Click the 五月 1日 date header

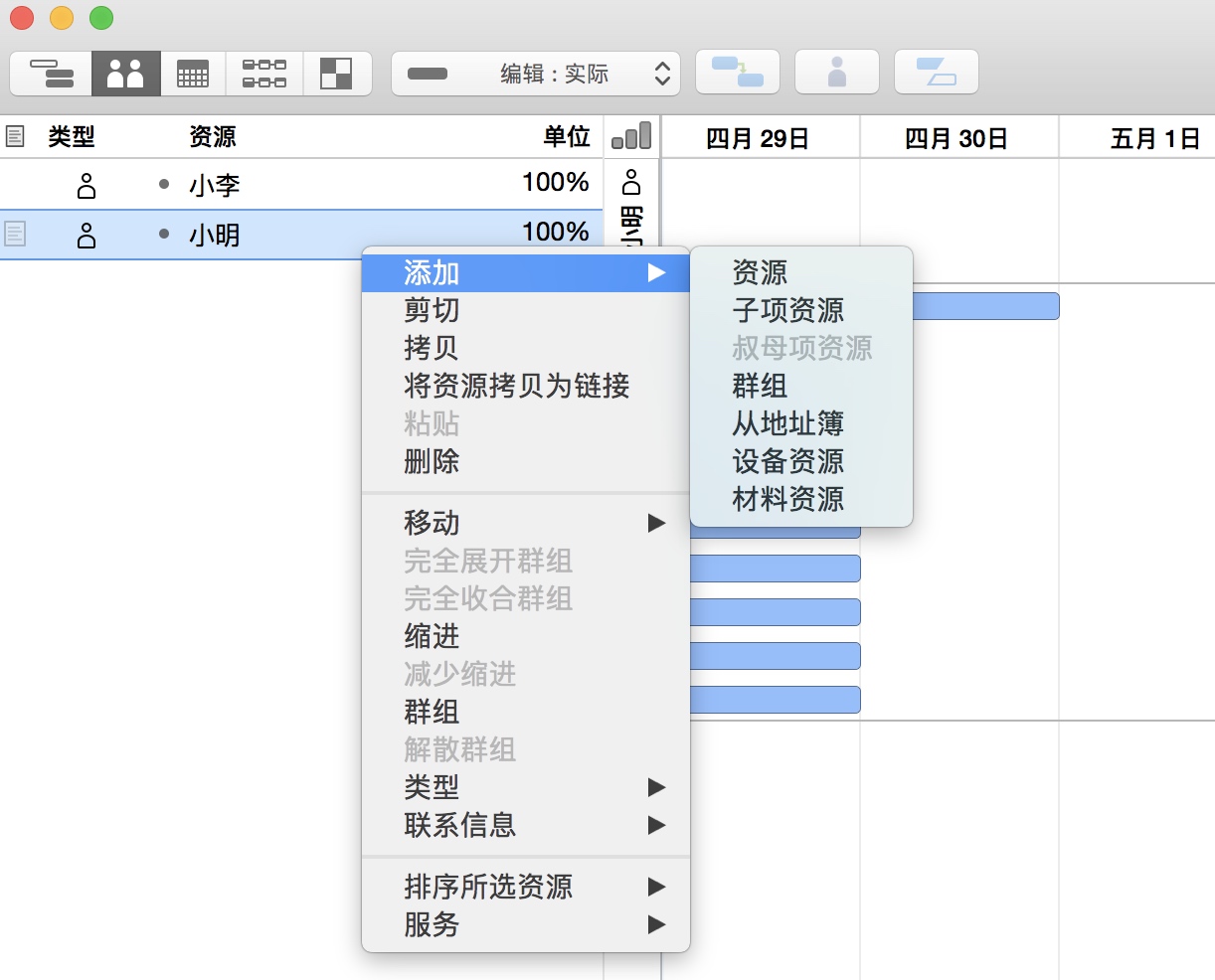point(1155,138)
